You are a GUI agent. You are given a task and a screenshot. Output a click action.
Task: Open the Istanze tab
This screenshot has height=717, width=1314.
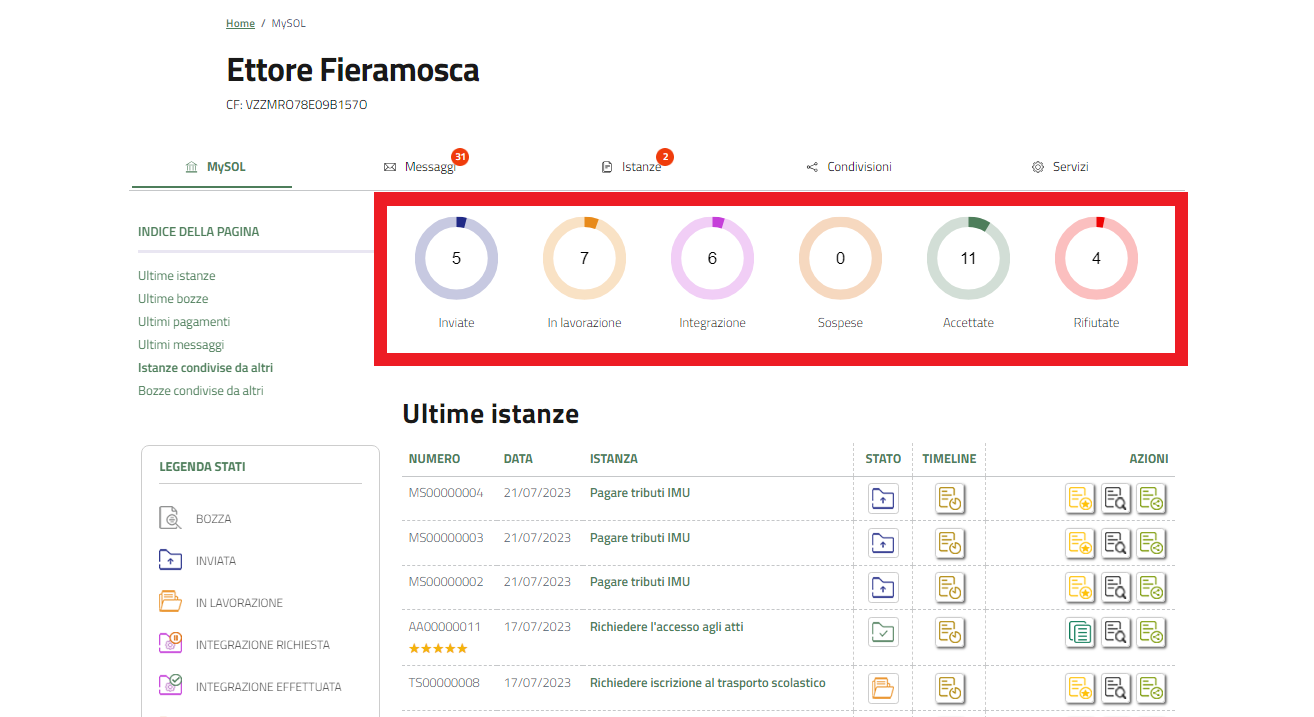[640, 167]
